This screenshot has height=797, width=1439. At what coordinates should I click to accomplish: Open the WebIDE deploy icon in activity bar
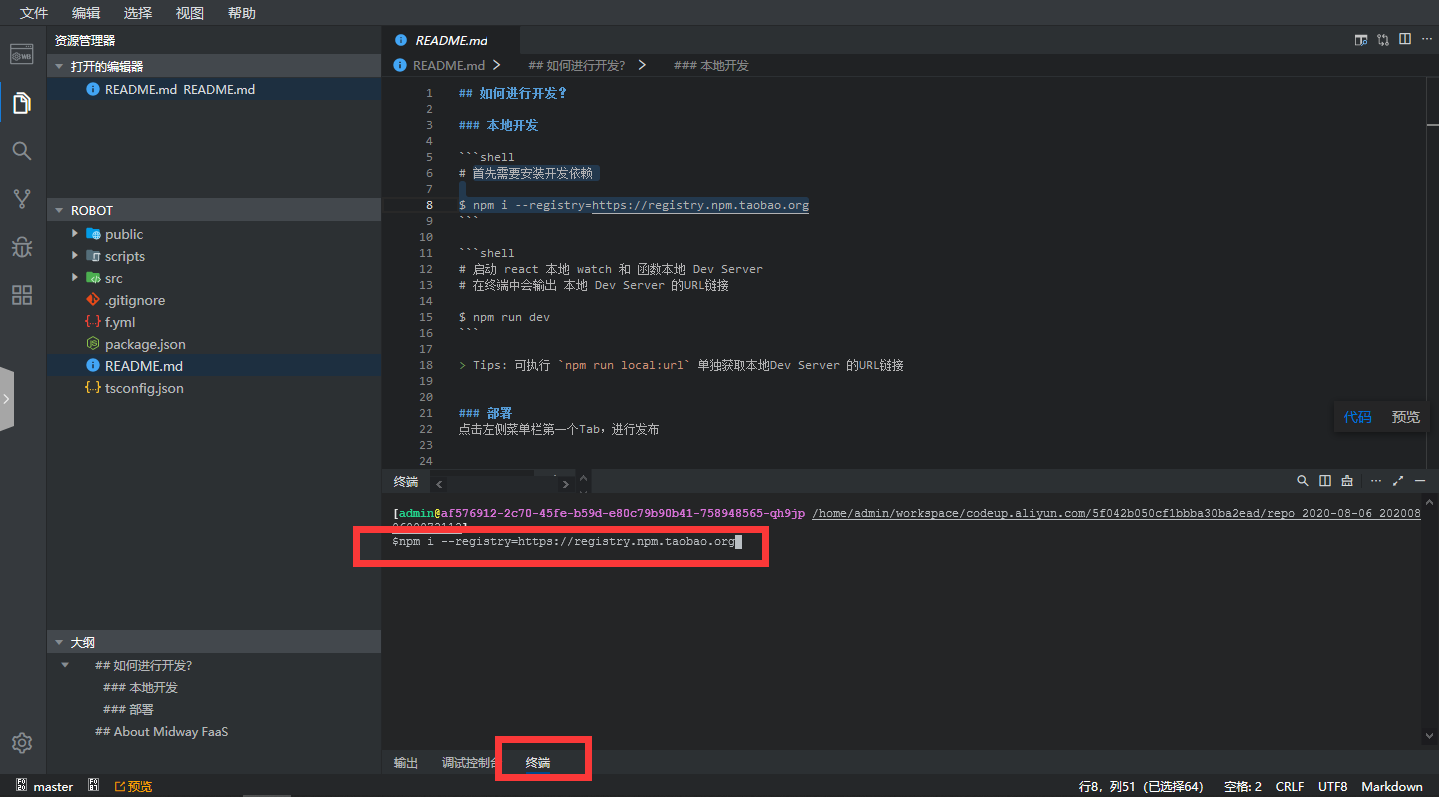click(x=22, y=54)
